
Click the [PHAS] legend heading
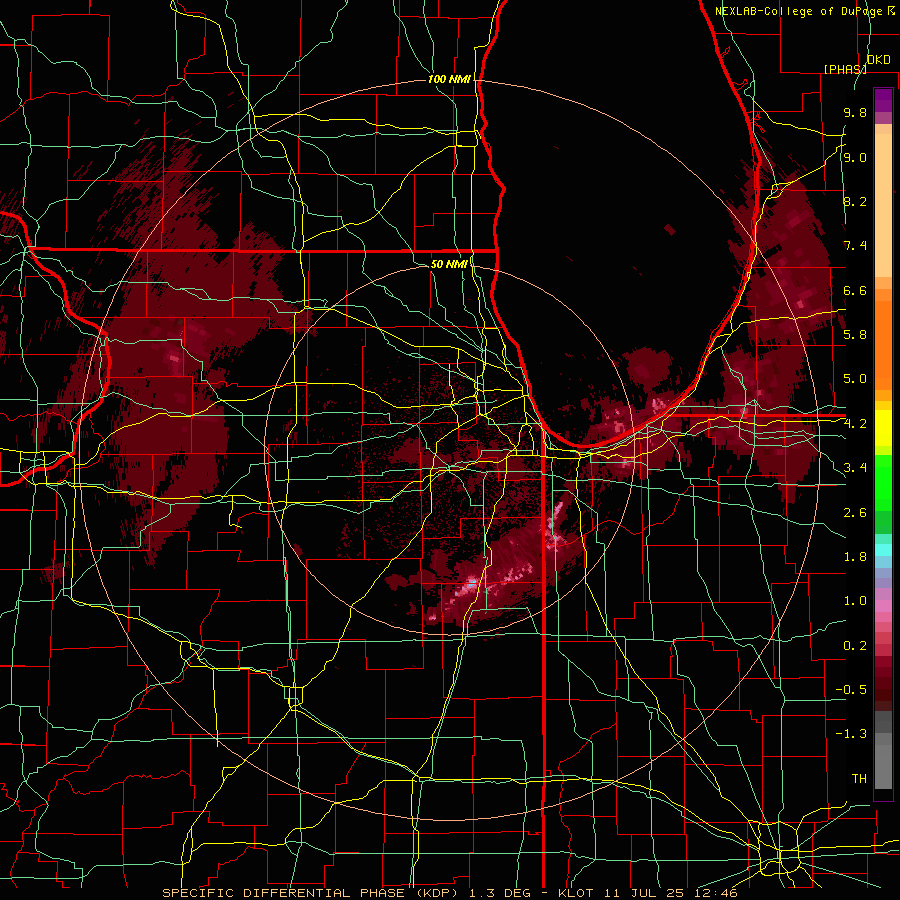tap(845, 69)
